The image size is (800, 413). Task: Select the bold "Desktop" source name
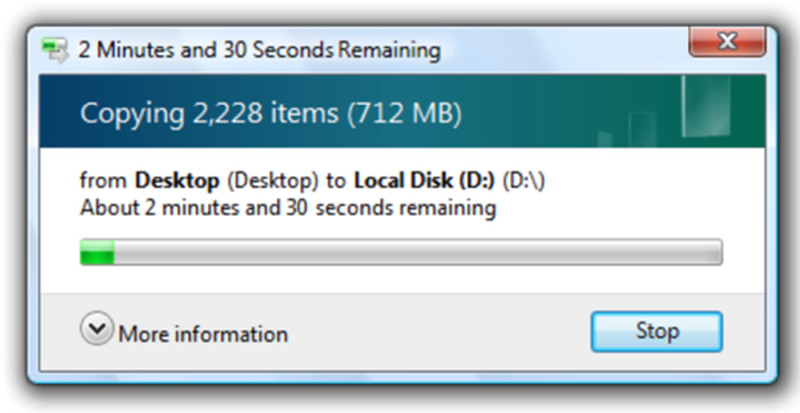coord(177,181)
